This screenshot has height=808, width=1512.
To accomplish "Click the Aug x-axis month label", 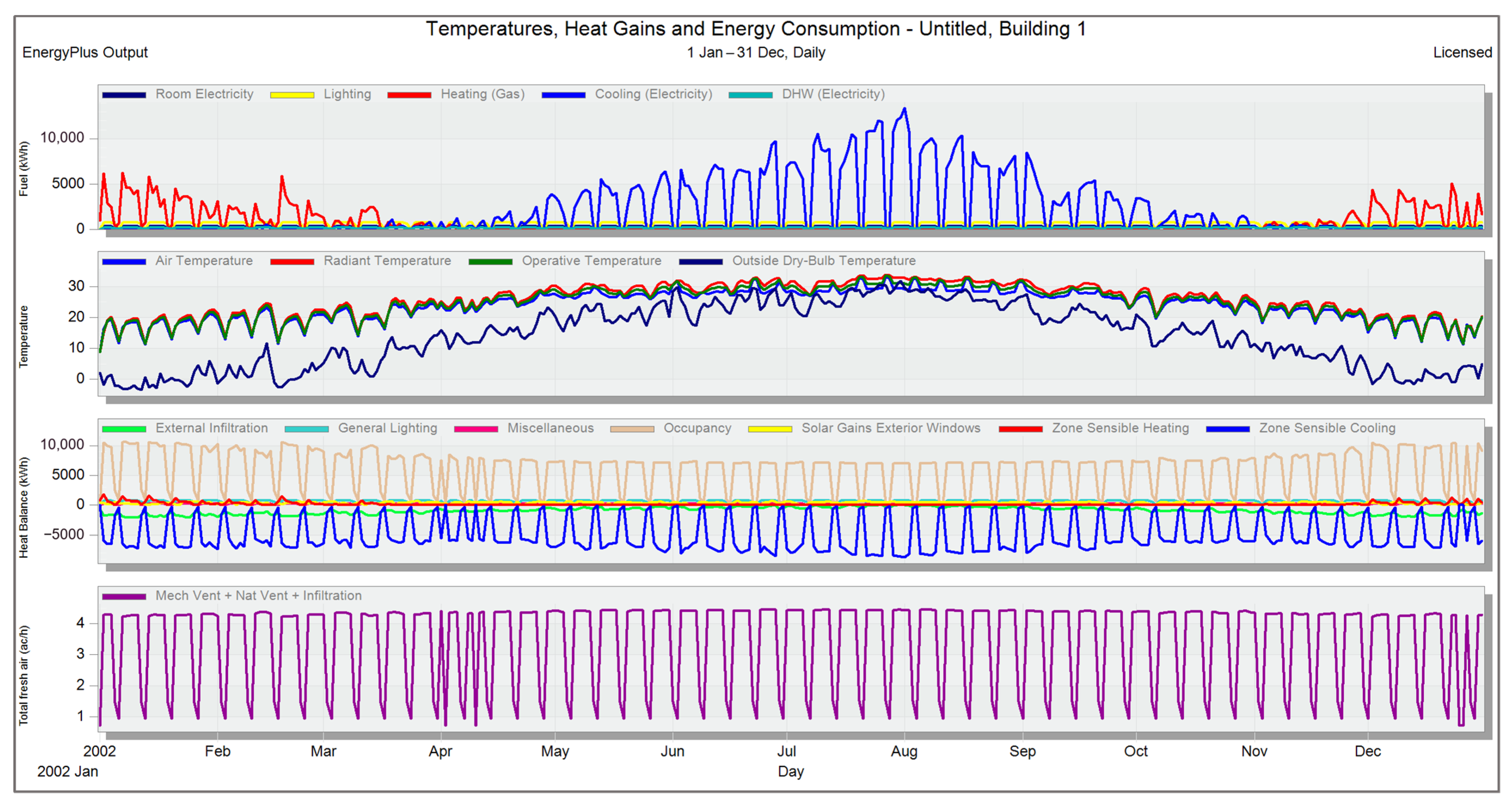I will click(904, 751).
